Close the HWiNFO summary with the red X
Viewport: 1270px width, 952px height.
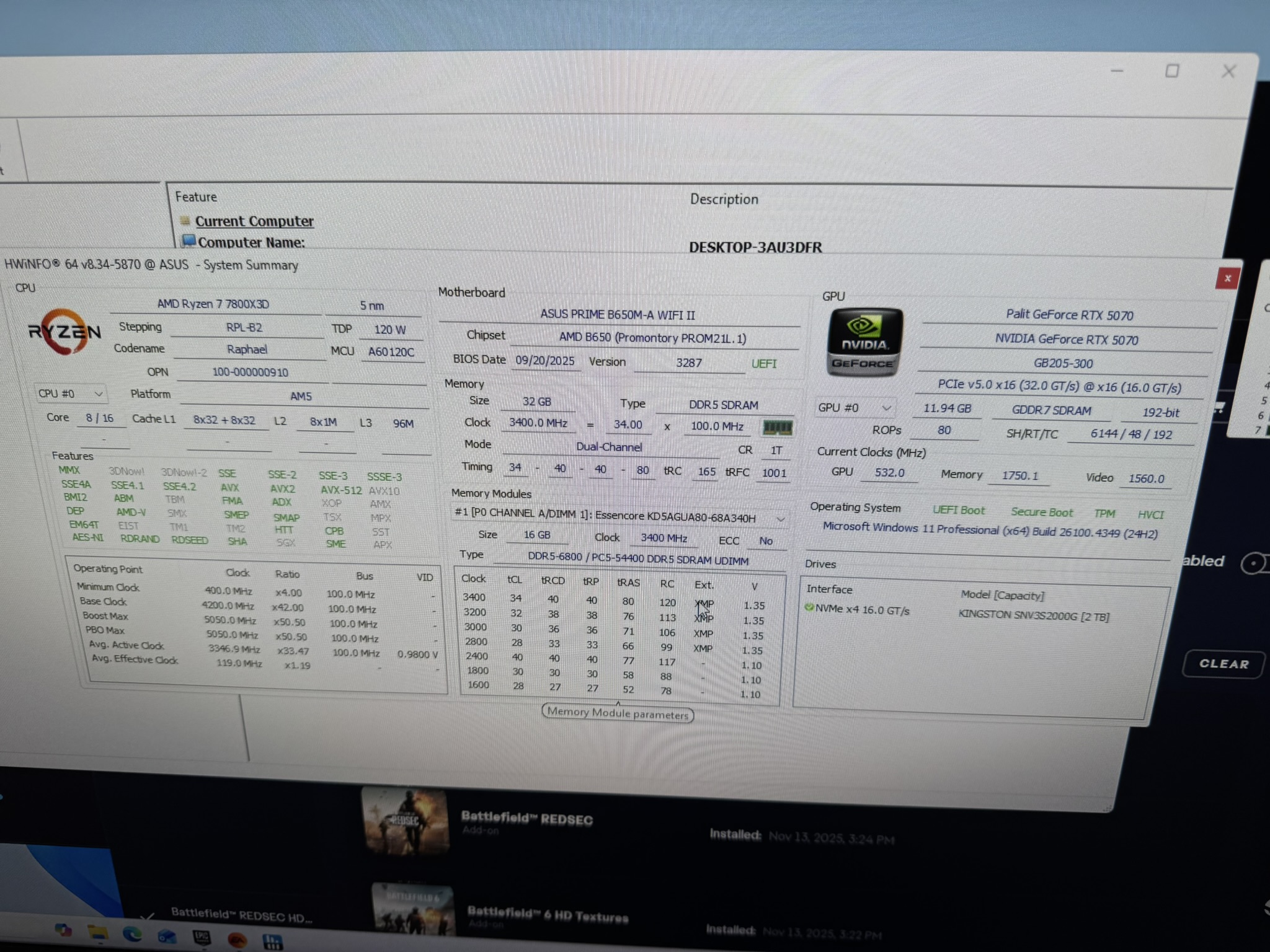click(x=1227, y=279)
